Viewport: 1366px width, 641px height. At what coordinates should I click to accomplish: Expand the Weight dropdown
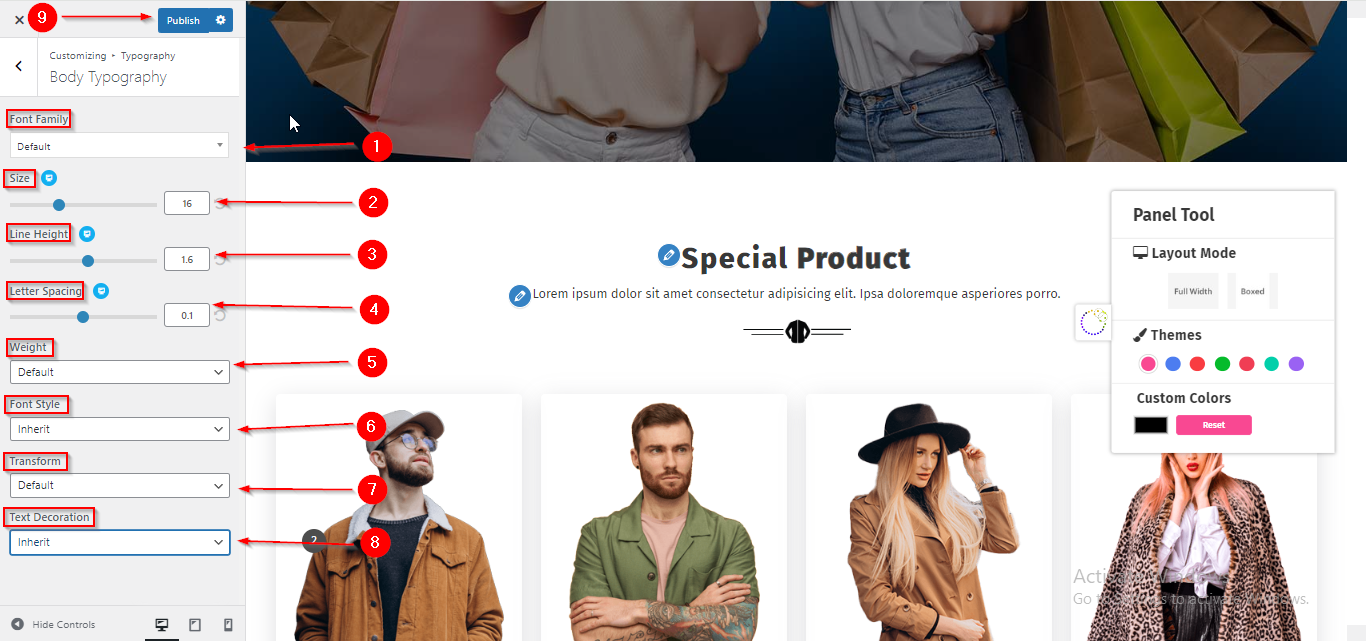tap(120, 372)
